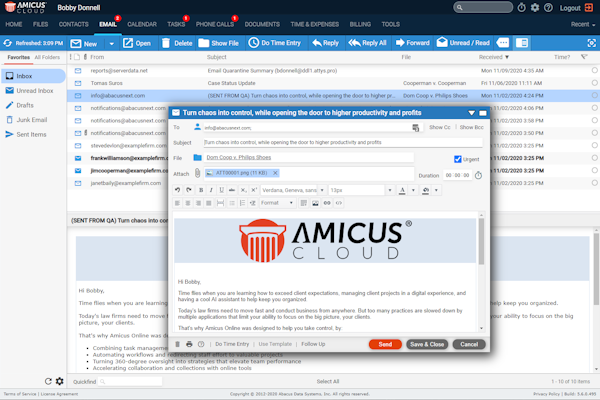Viewport: 600px width, 400px height.
Task: Click the Subject input field
Action: click(x=343, y=142)
